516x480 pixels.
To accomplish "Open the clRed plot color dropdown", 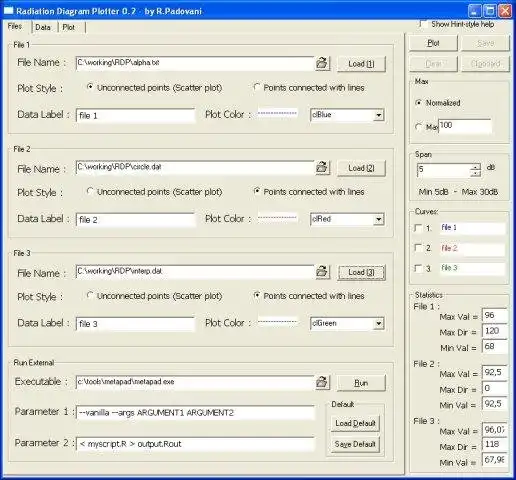I will [x=379, y=219].
